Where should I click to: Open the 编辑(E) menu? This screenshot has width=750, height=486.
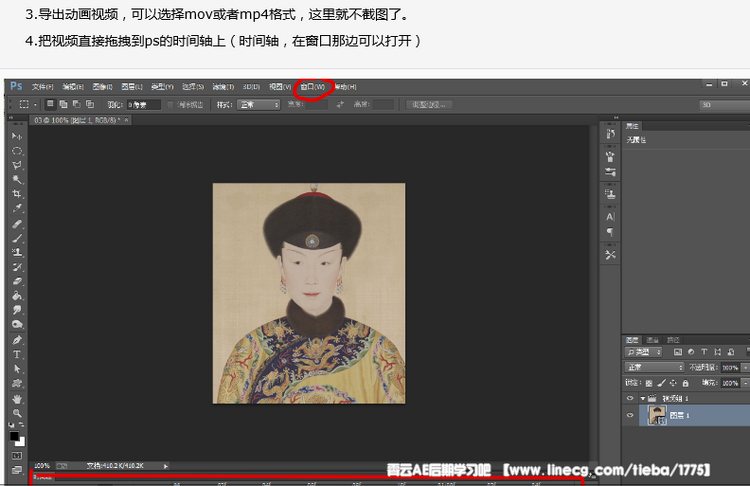click(x=73, y=87)
